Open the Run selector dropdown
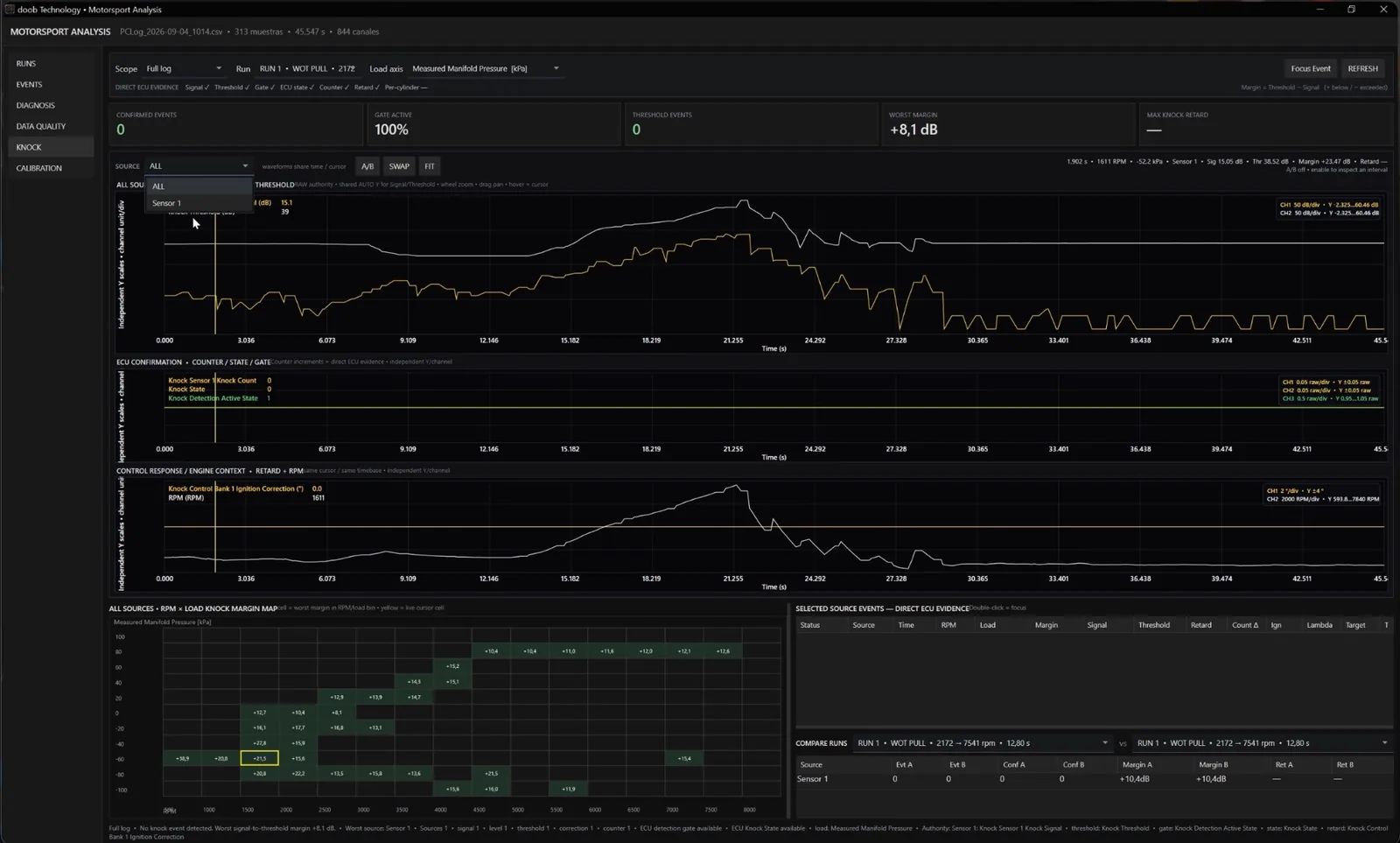This screenshot has height=843, width=1400. (x=307, y=68)
